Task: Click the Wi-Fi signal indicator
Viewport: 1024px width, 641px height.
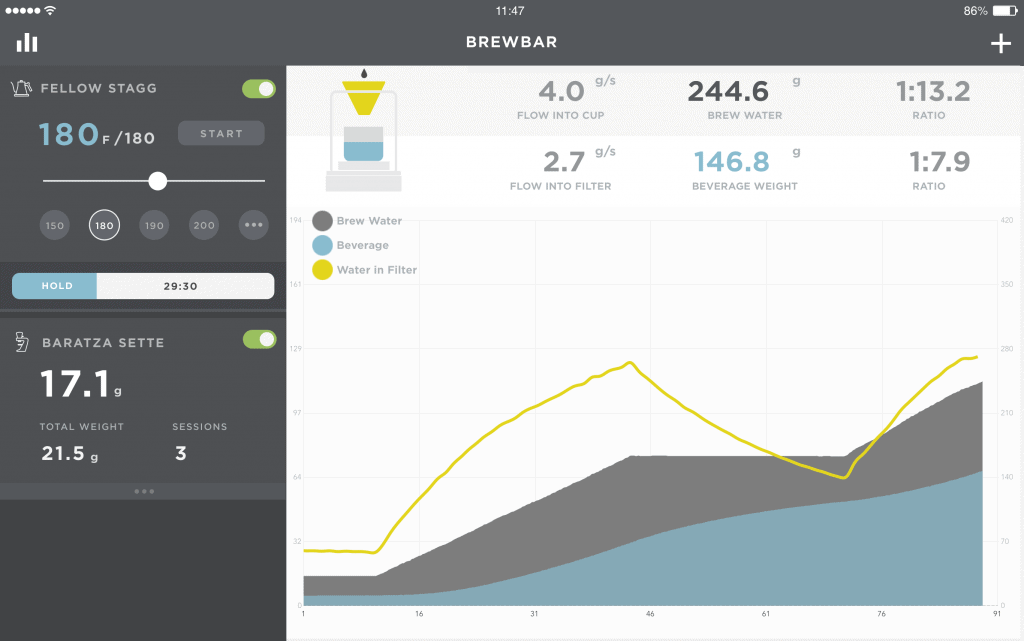Action: [x=50, y=11]
